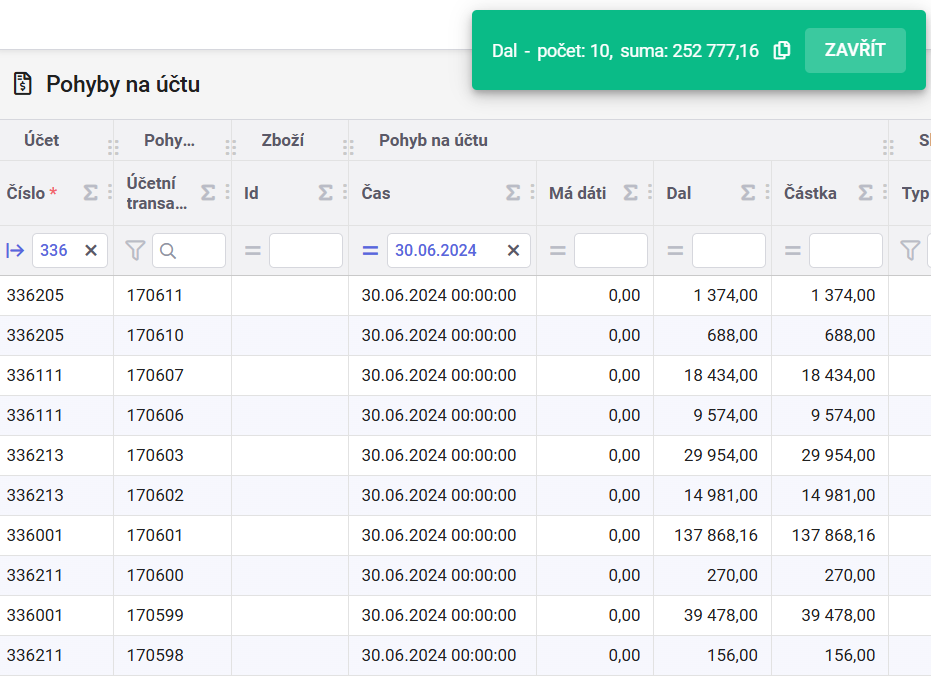
Task: Close the notification with ZAVŘÍT
Action: 855,50
